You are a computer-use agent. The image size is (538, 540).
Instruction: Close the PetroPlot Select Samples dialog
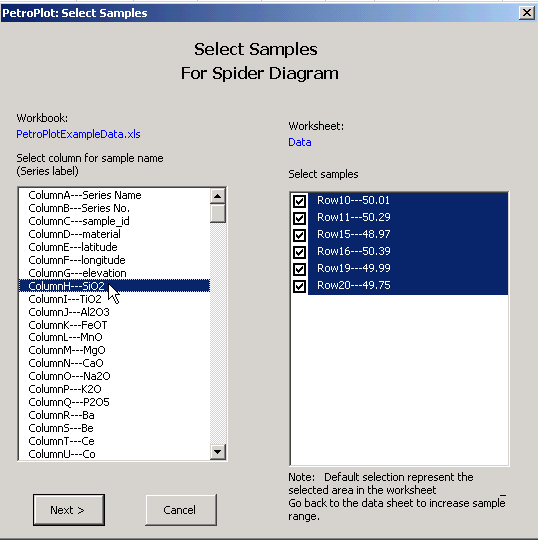click(x=527, y=13)
